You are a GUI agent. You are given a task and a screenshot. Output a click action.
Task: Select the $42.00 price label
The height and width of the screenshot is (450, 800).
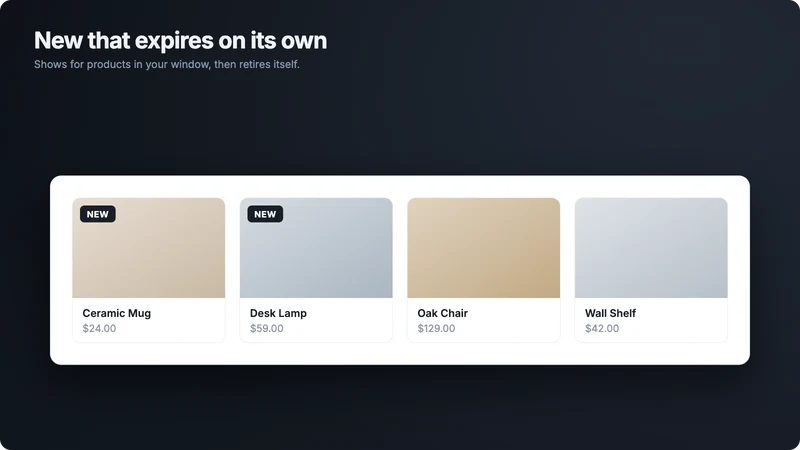point(602,329)
